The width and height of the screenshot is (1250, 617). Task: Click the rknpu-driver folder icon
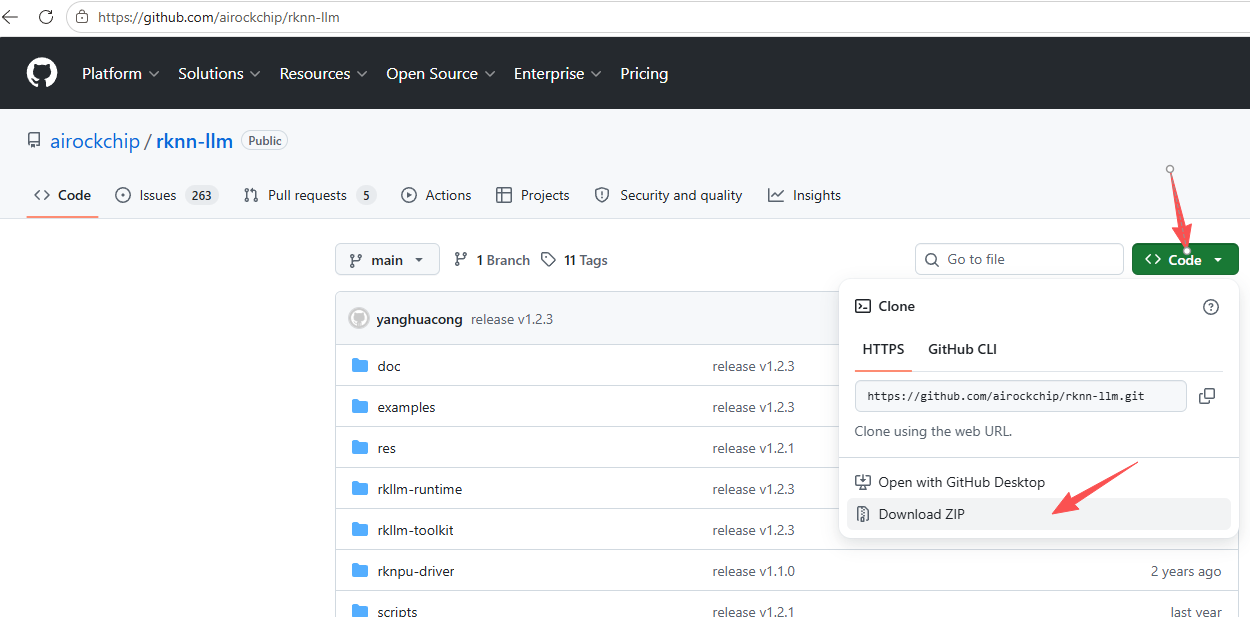pyautogui.click(x=360, y=571)
